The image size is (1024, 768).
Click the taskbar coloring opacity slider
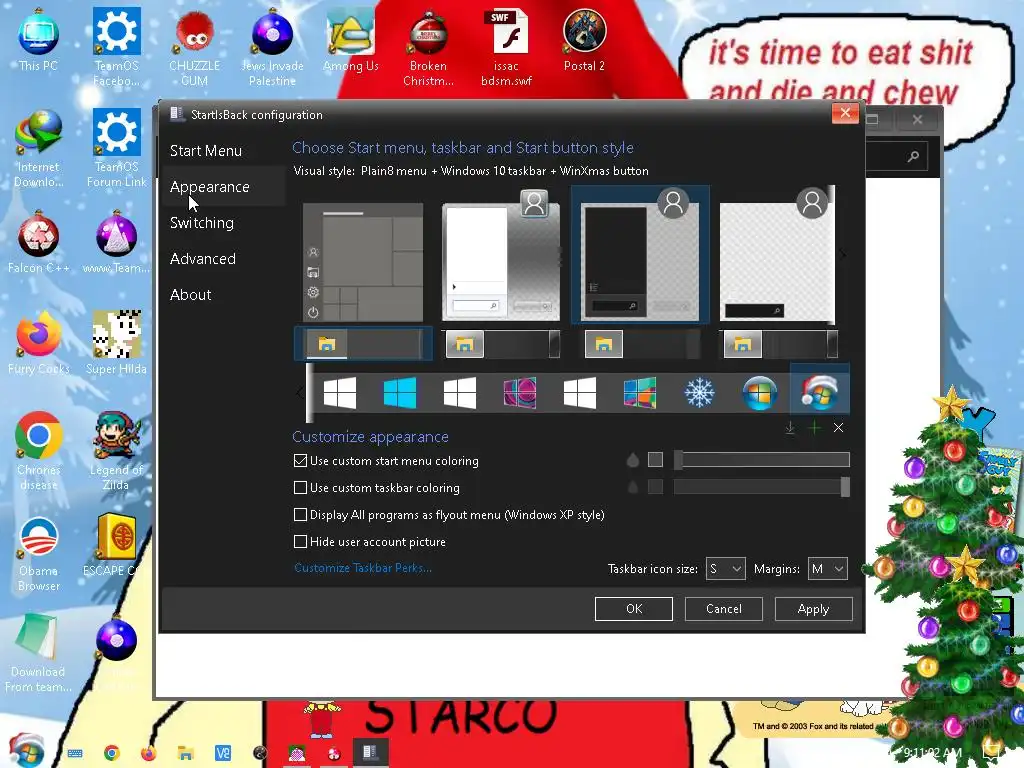761,487
